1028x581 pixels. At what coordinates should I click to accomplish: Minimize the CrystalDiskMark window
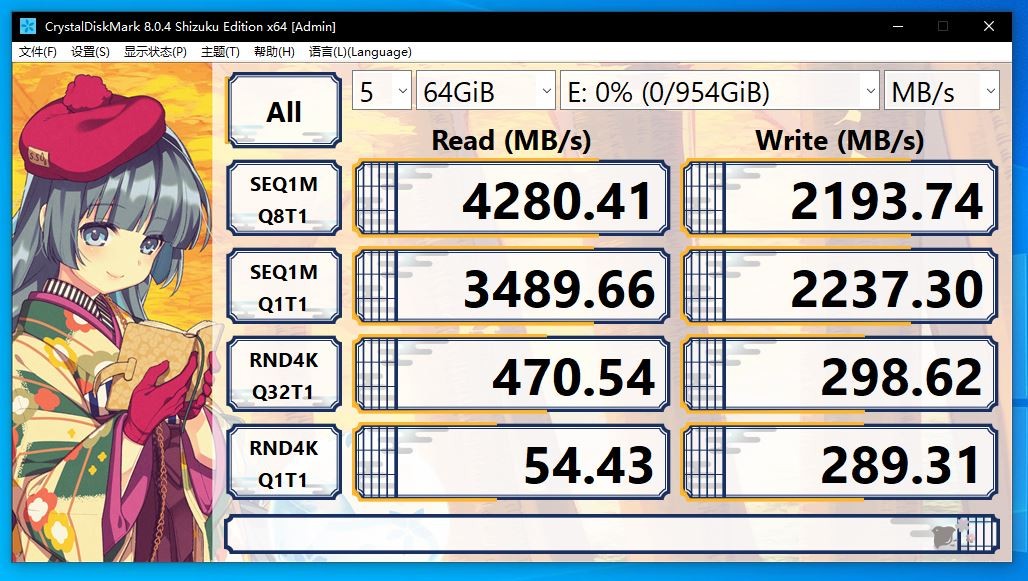(x=898, y=26)
